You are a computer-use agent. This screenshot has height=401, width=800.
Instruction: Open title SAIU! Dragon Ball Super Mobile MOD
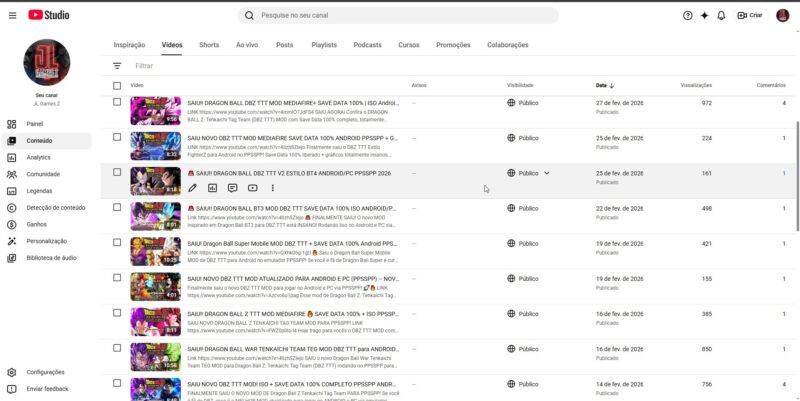(x=293, y=244)
